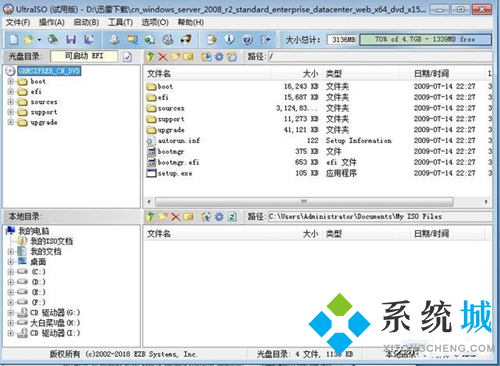Click the Open file folder icon in toolbar
This screenshot has height=366, width=500.
[29, 40]
